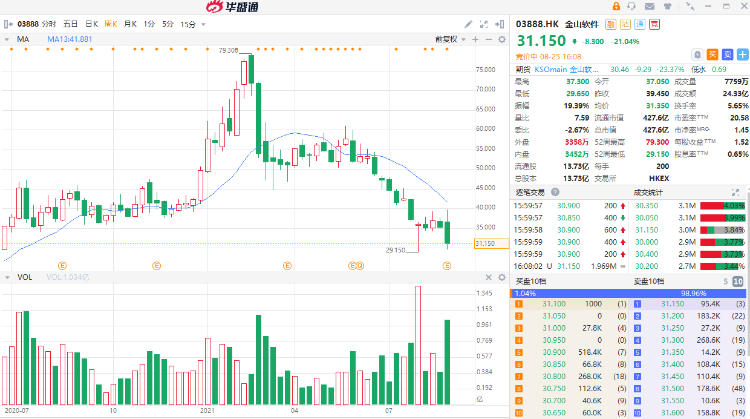This screenshot has height=419, width=750.
Task: Select bid row at 31.100
Action: point(571,304)
